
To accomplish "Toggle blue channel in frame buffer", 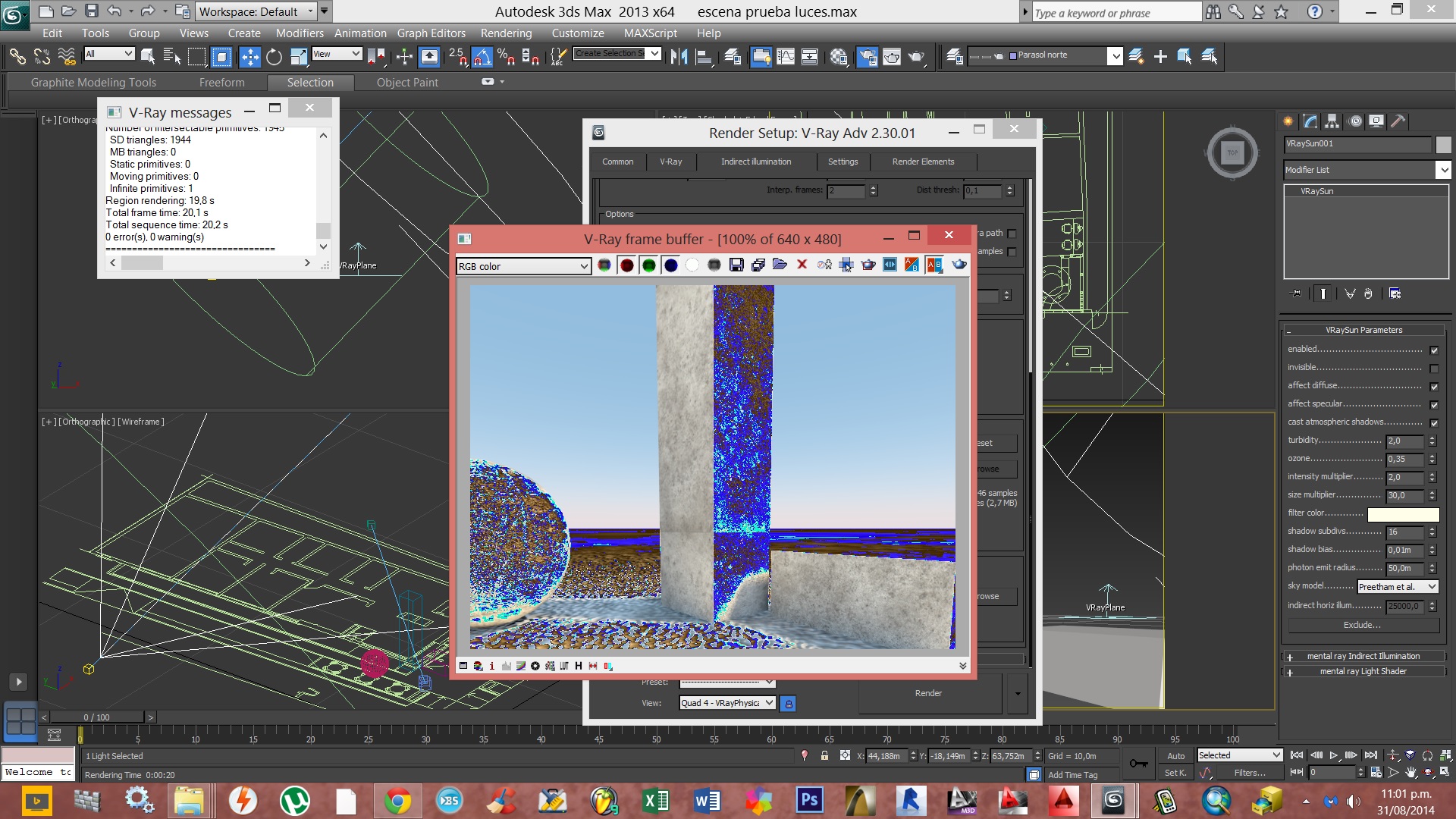I will (x=670, y=265).
